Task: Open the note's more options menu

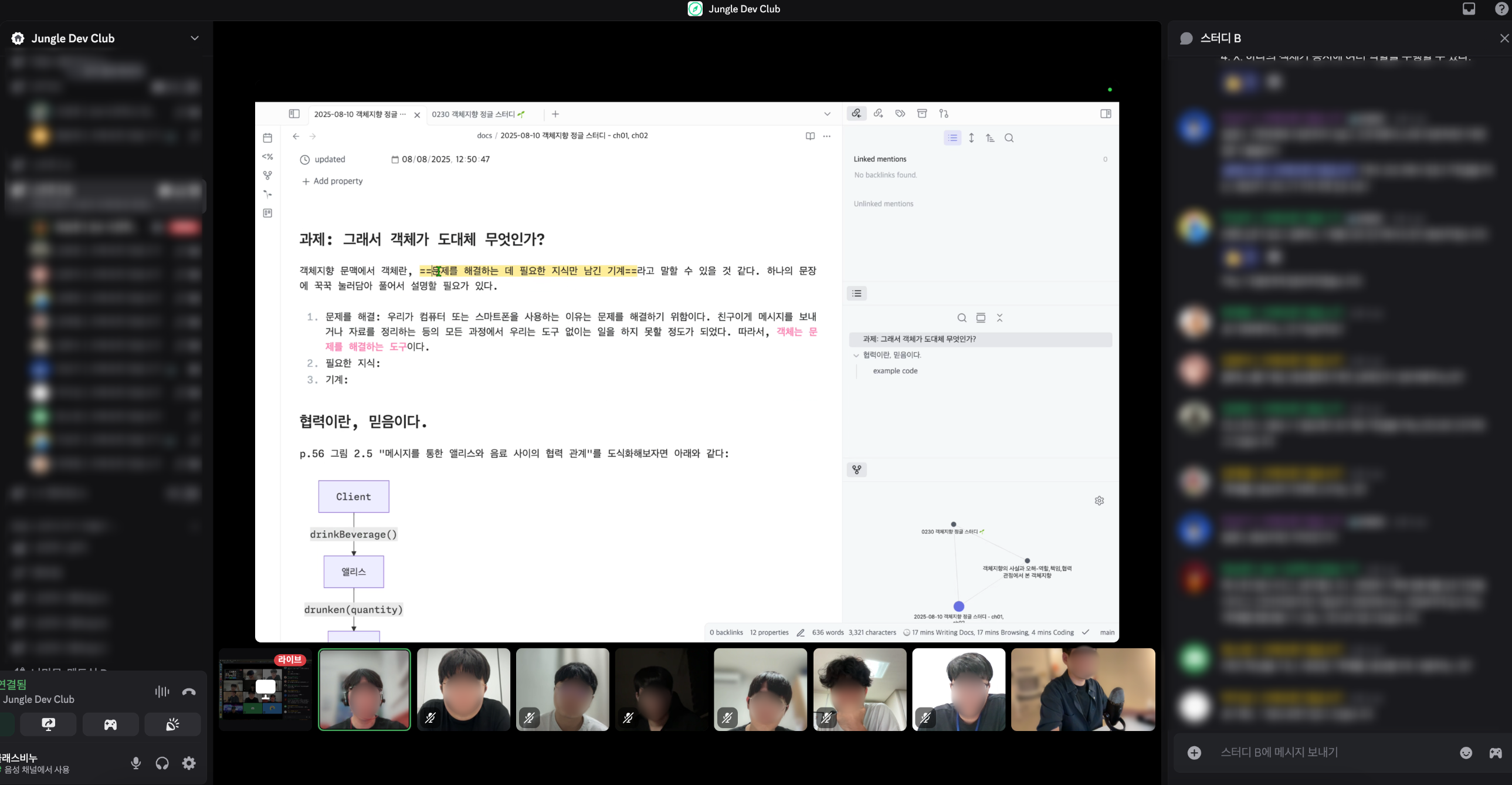Action: pos(826,136)
